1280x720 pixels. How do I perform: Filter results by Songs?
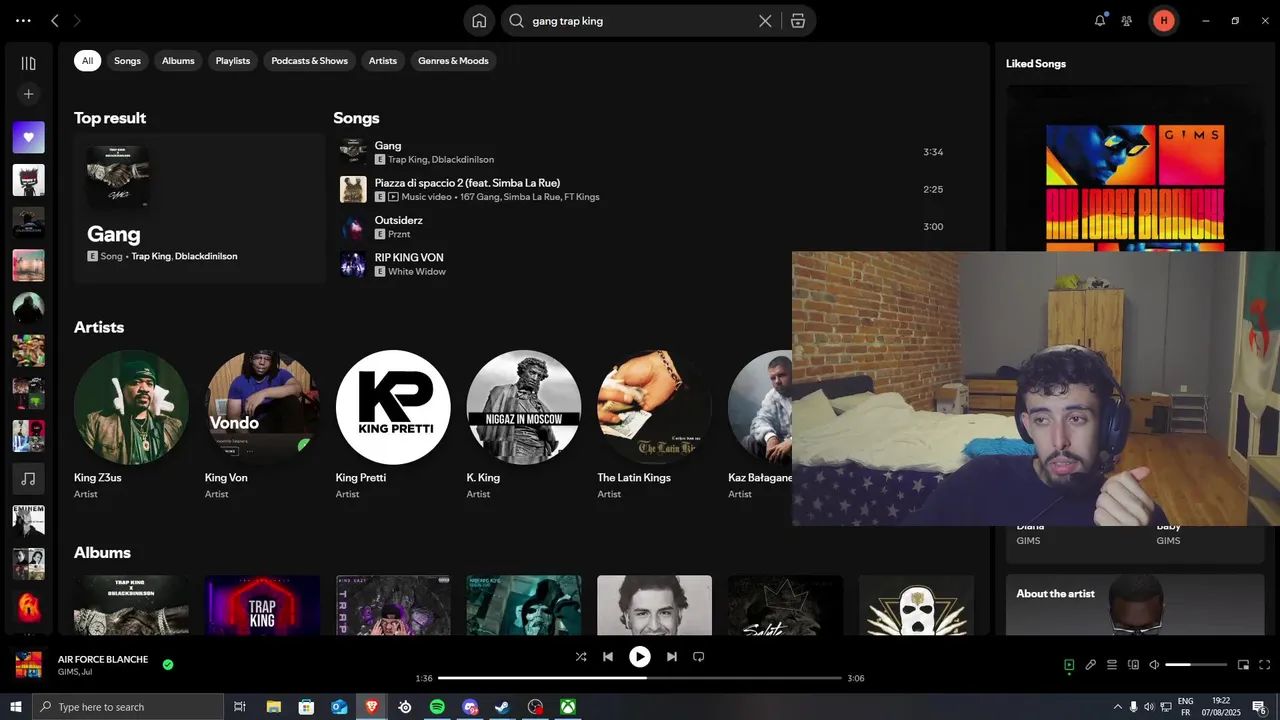tap(127, 61)
